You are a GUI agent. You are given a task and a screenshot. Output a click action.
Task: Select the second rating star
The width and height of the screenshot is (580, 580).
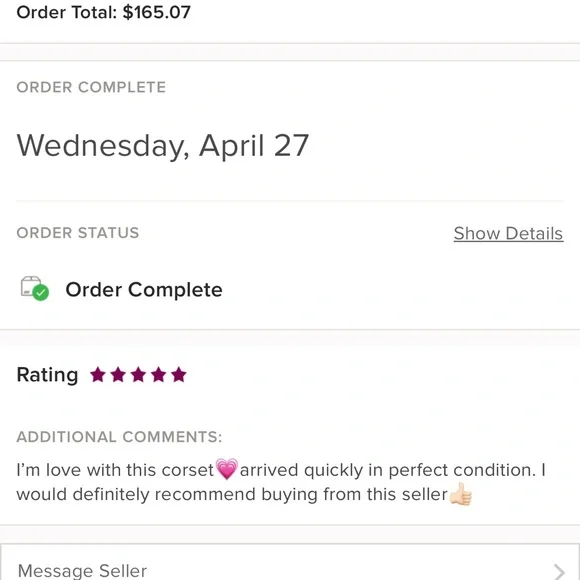coord(118,374)
